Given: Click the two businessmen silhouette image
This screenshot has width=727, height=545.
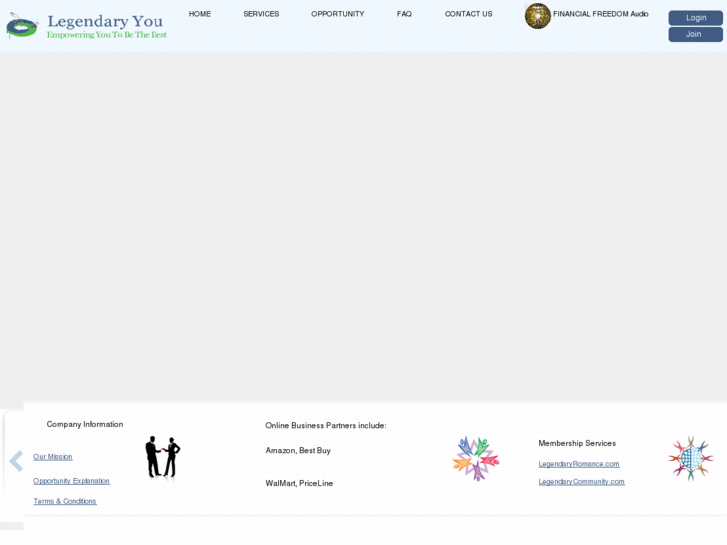Looking at the screenshot, I should click(163, 457).
